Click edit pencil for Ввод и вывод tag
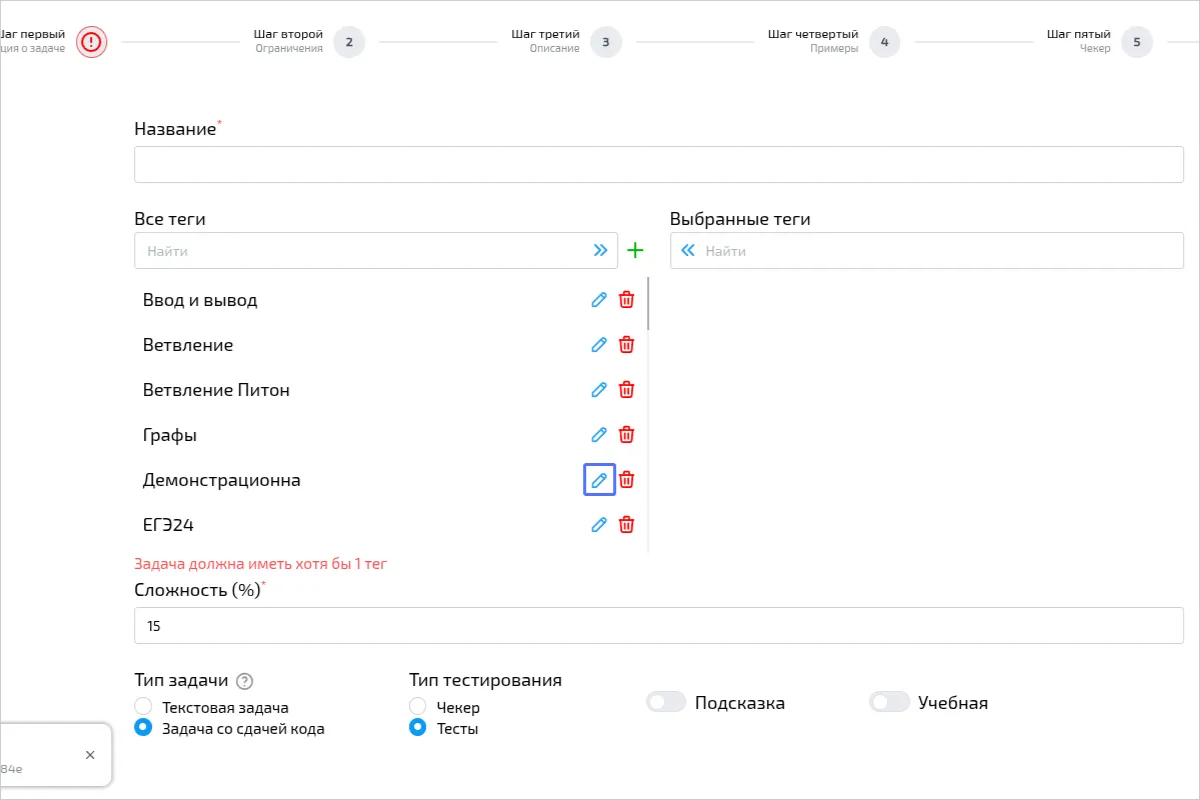This screenshot has width=1200, height=800. tap(599, 300)
